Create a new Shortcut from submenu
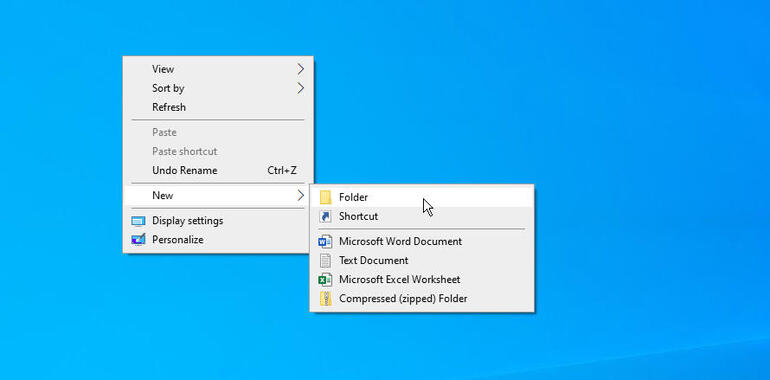The height and width of the screenshot is (380, 770). coord(422,217)
